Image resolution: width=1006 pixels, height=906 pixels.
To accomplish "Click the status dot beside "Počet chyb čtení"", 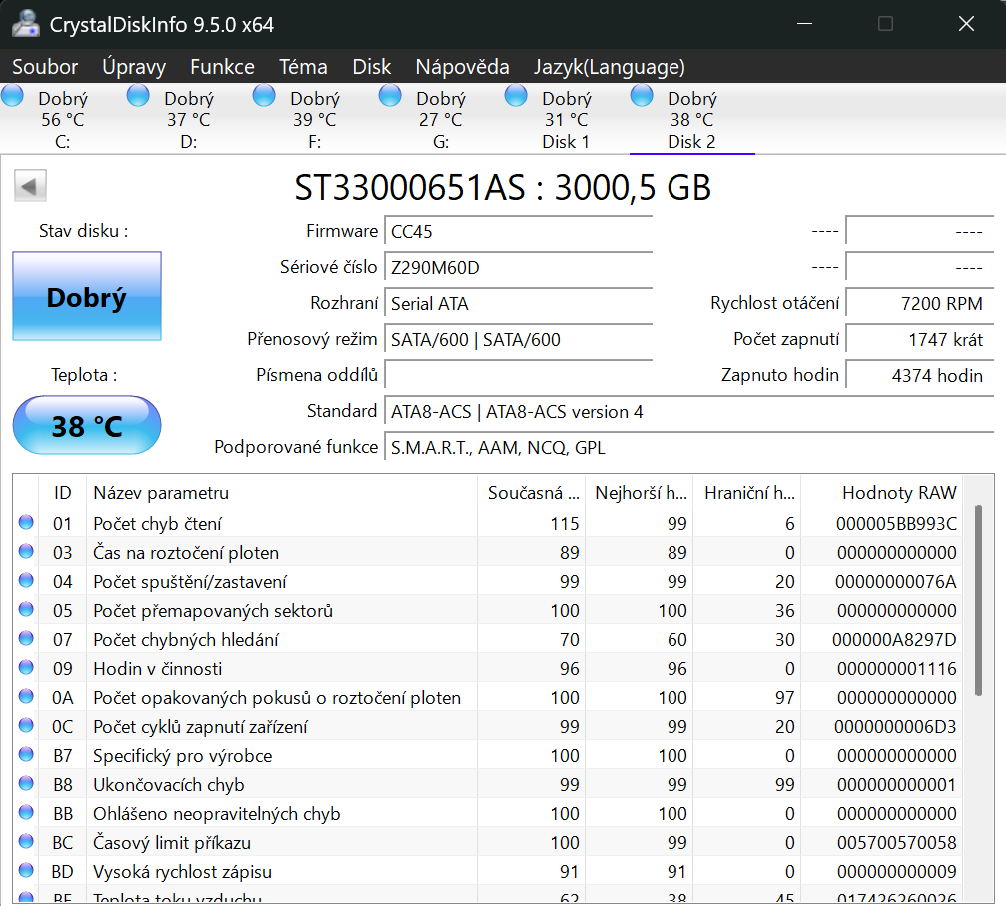I will [25, 523].
